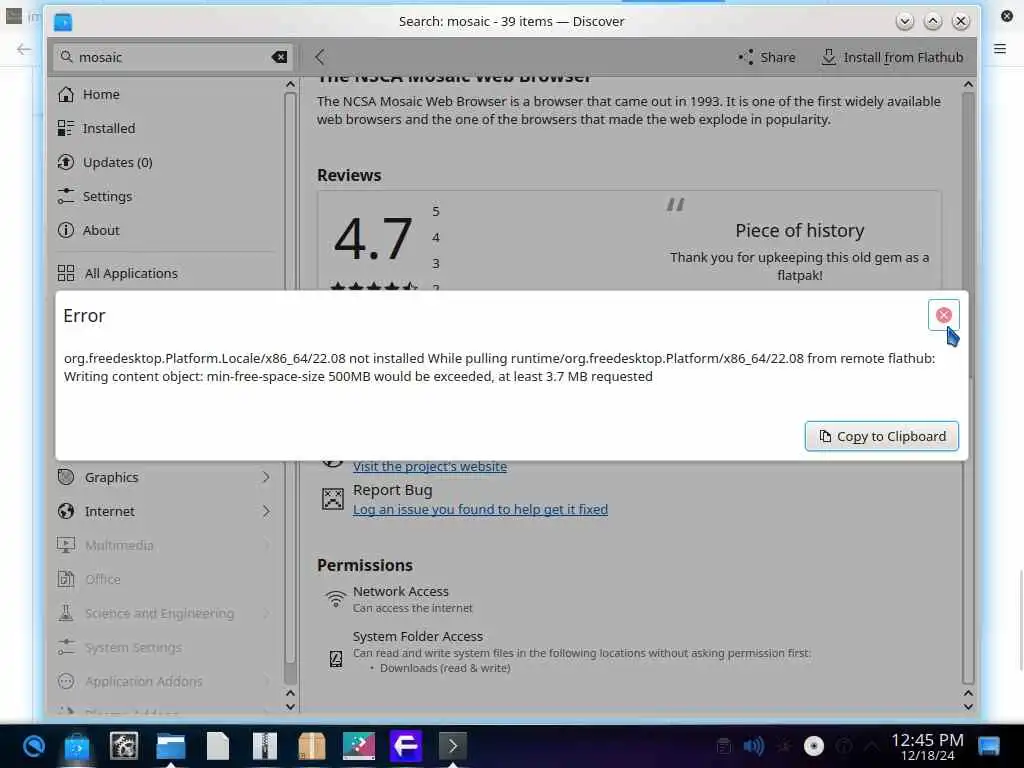
Task: Click show desktop icon in panel
Action: coord(989,746)
